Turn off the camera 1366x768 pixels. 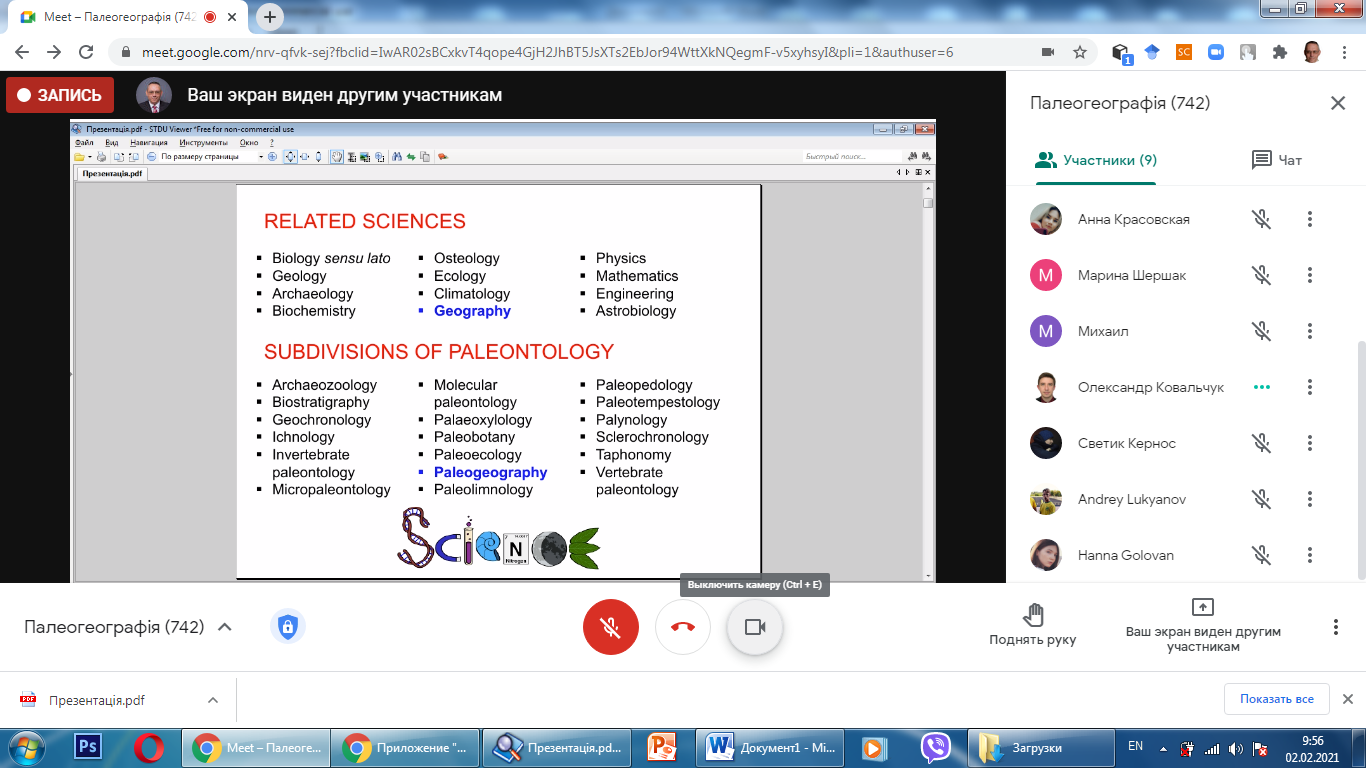(755, 627)
